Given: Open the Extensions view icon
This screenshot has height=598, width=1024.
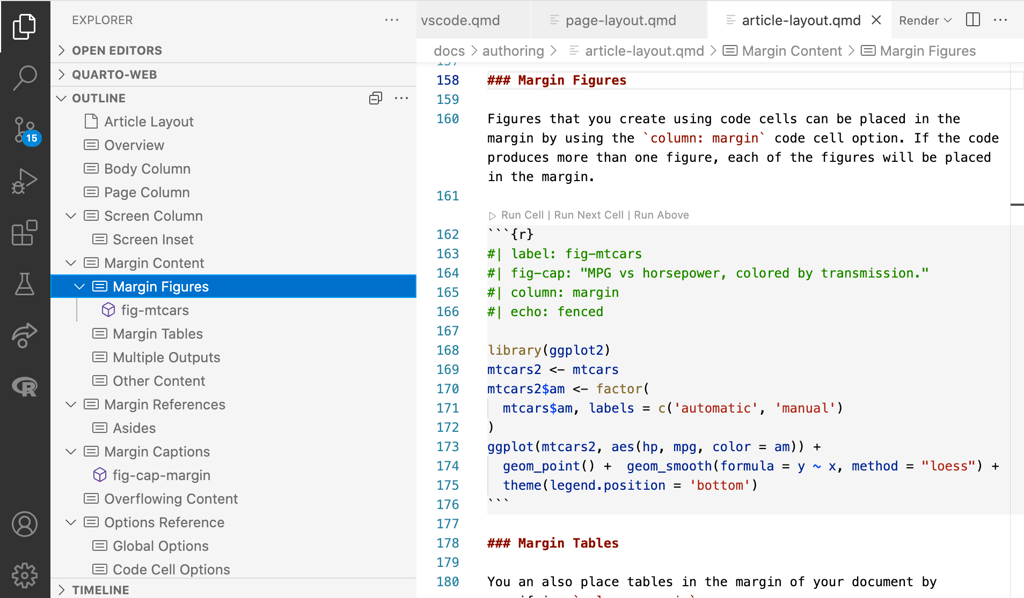Looking at the screenshot, I should click(24, 233).
